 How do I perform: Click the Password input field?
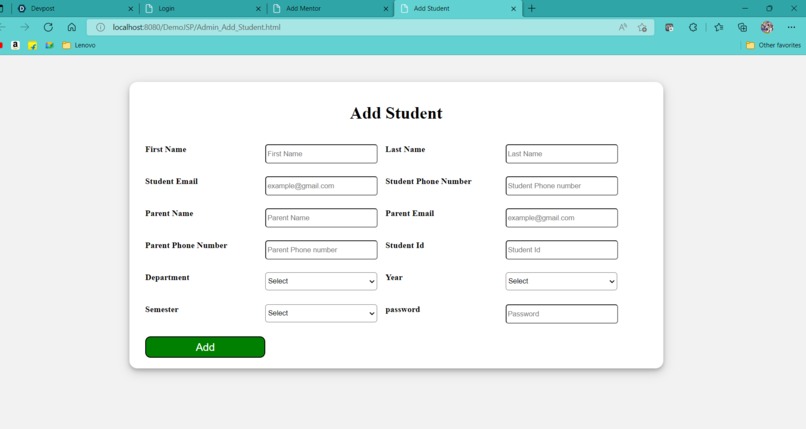[561, 314]
